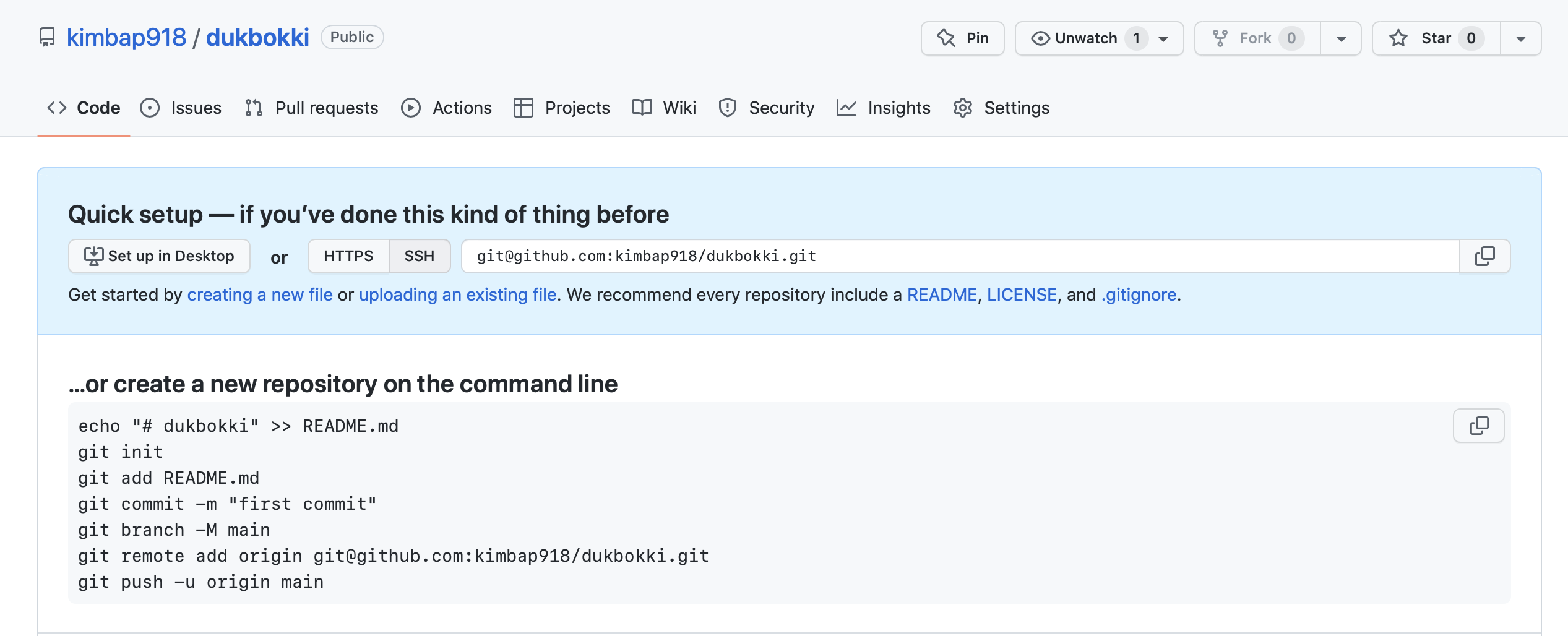The image size is (1568, 636).
Task: Go to the Actions tab
Action: [446, 108]
